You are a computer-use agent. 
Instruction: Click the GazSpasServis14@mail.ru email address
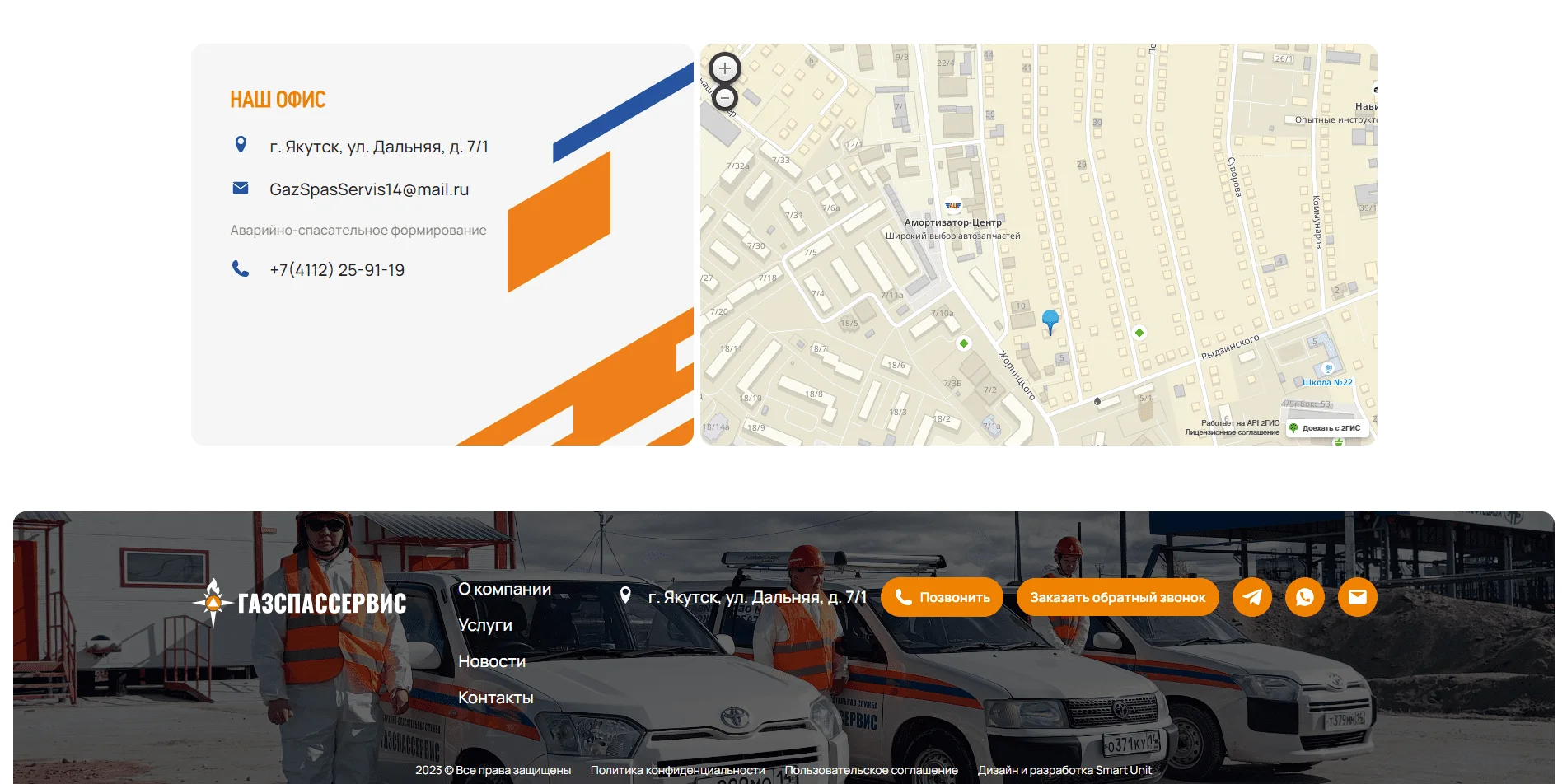[369, 189]
